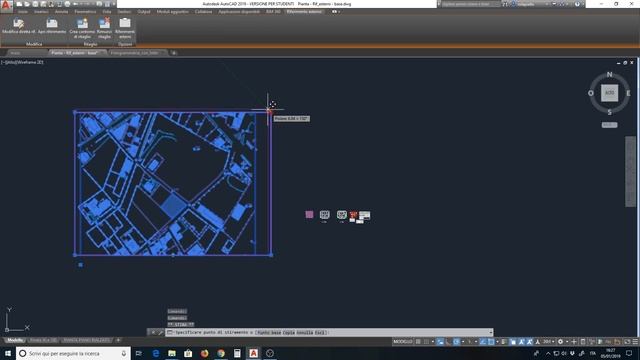Open Calculator from the taskbar
This screenshot has height=360, width=640.
tap(237, 353)
